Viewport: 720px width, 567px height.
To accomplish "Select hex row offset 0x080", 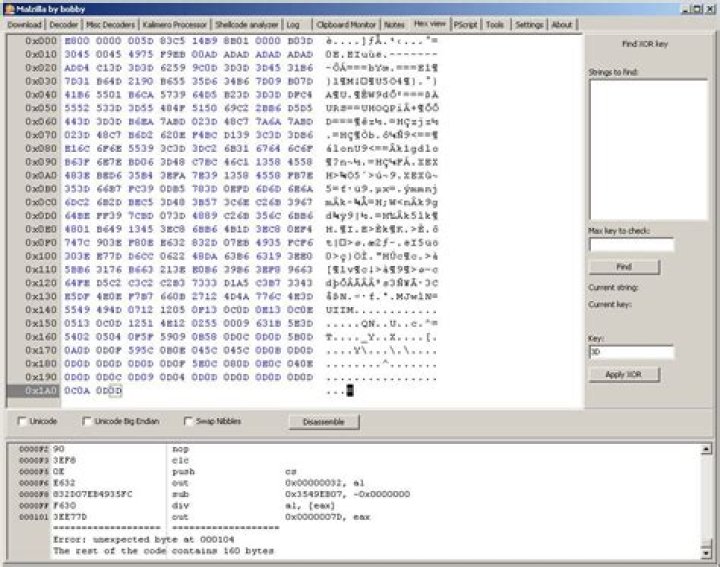I will point(41,148).
